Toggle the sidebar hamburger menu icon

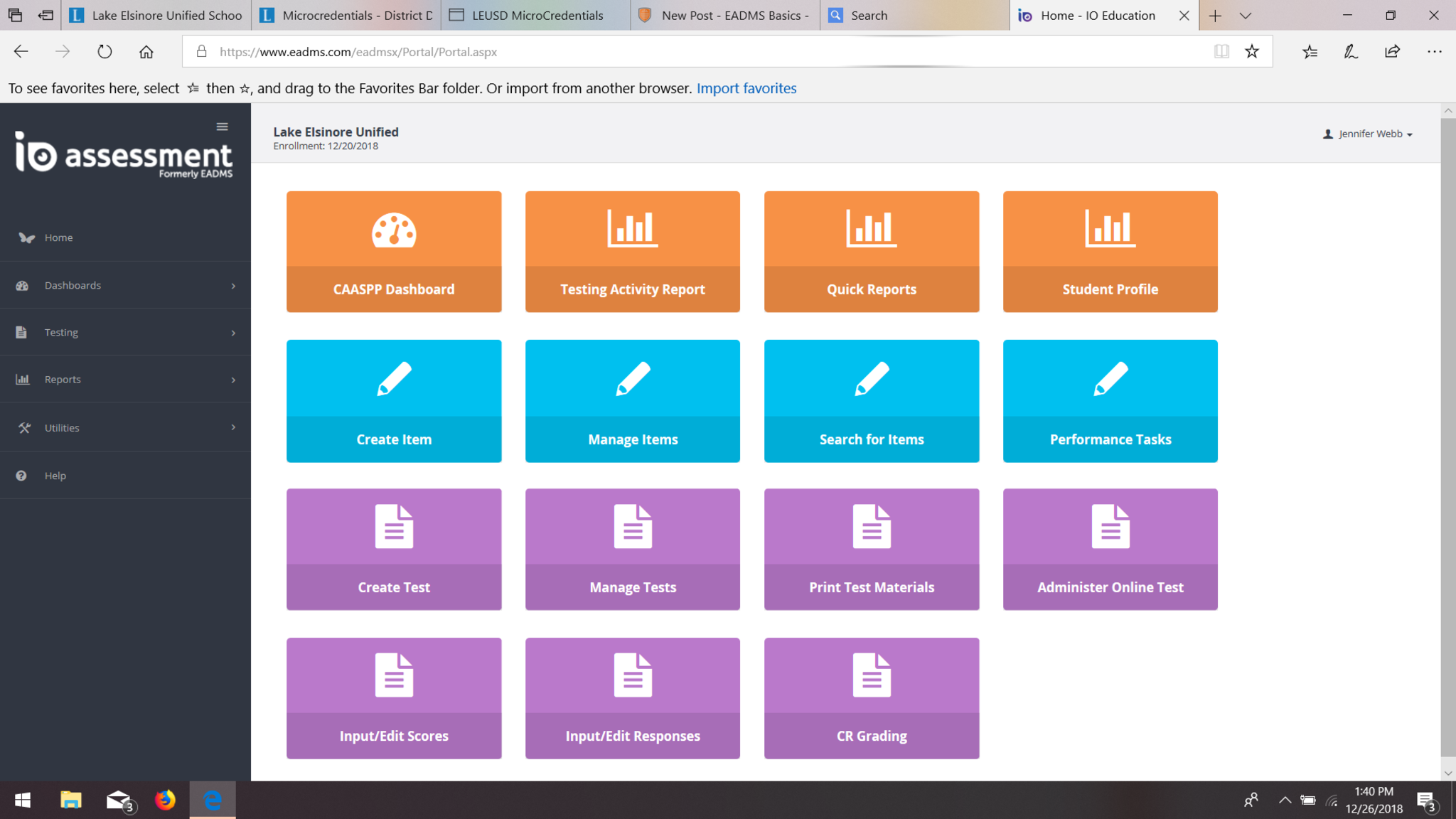222,127
